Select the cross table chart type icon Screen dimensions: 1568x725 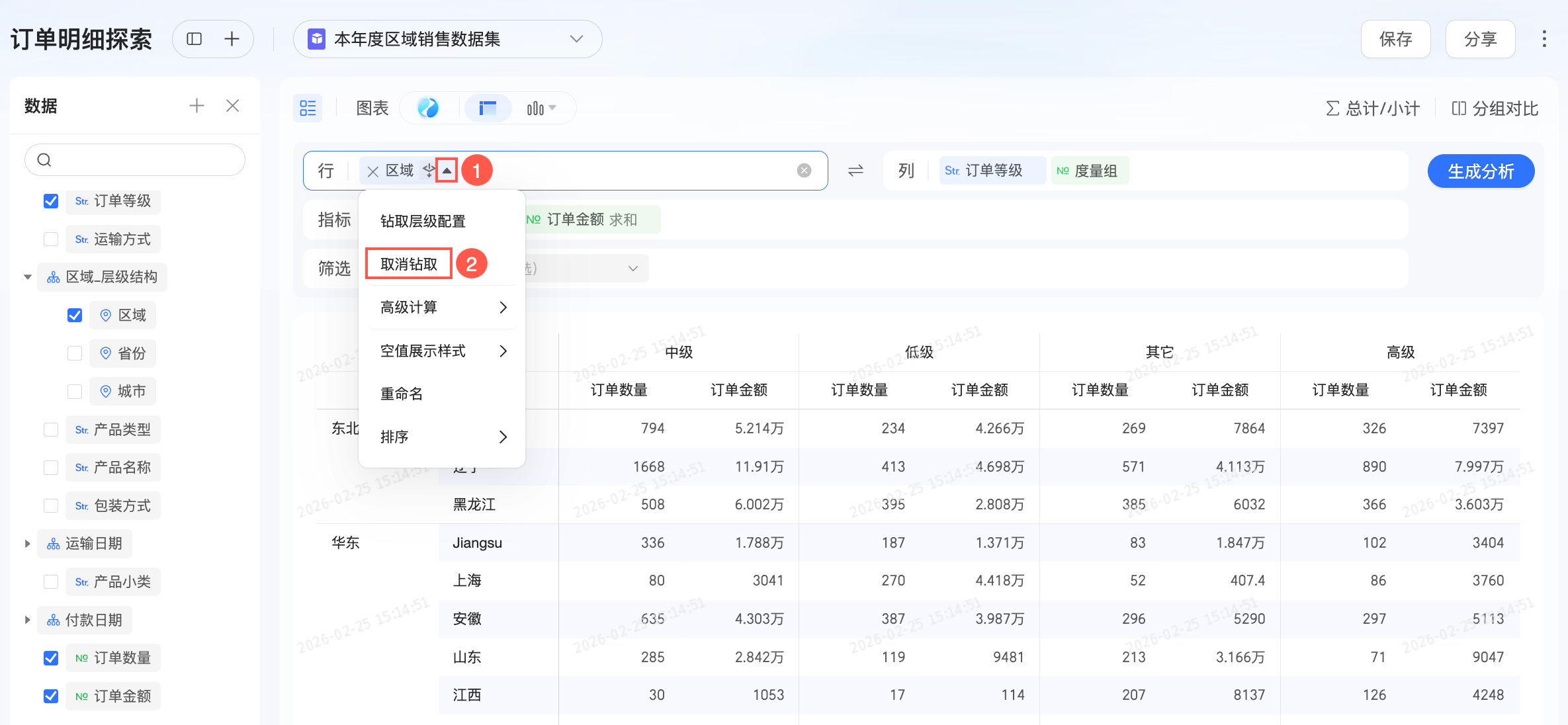(x=488, y=108)
